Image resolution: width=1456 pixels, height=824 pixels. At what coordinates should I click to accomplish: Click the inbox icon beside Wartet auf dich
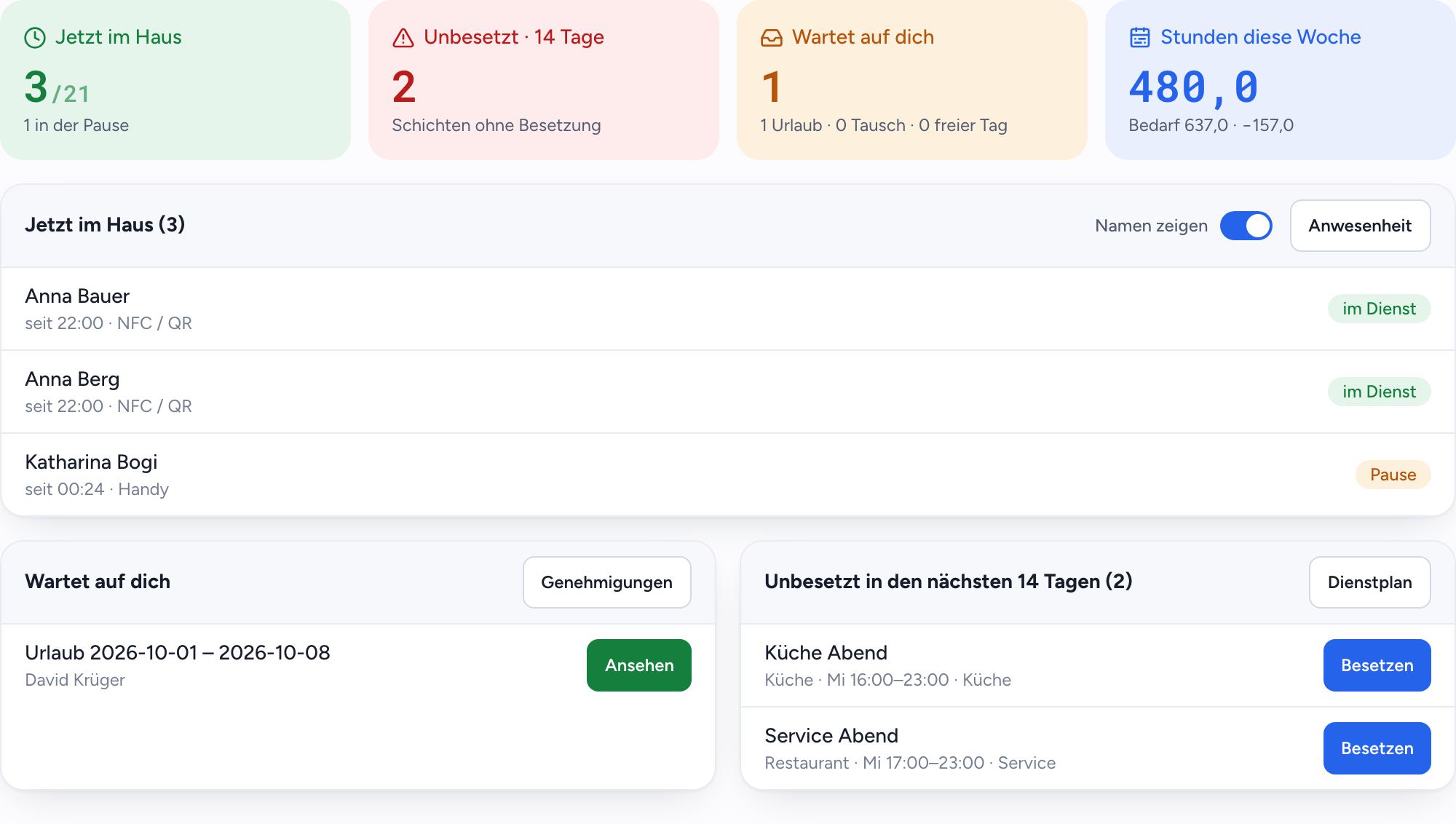pyautogui.click(x=772, y=38)
